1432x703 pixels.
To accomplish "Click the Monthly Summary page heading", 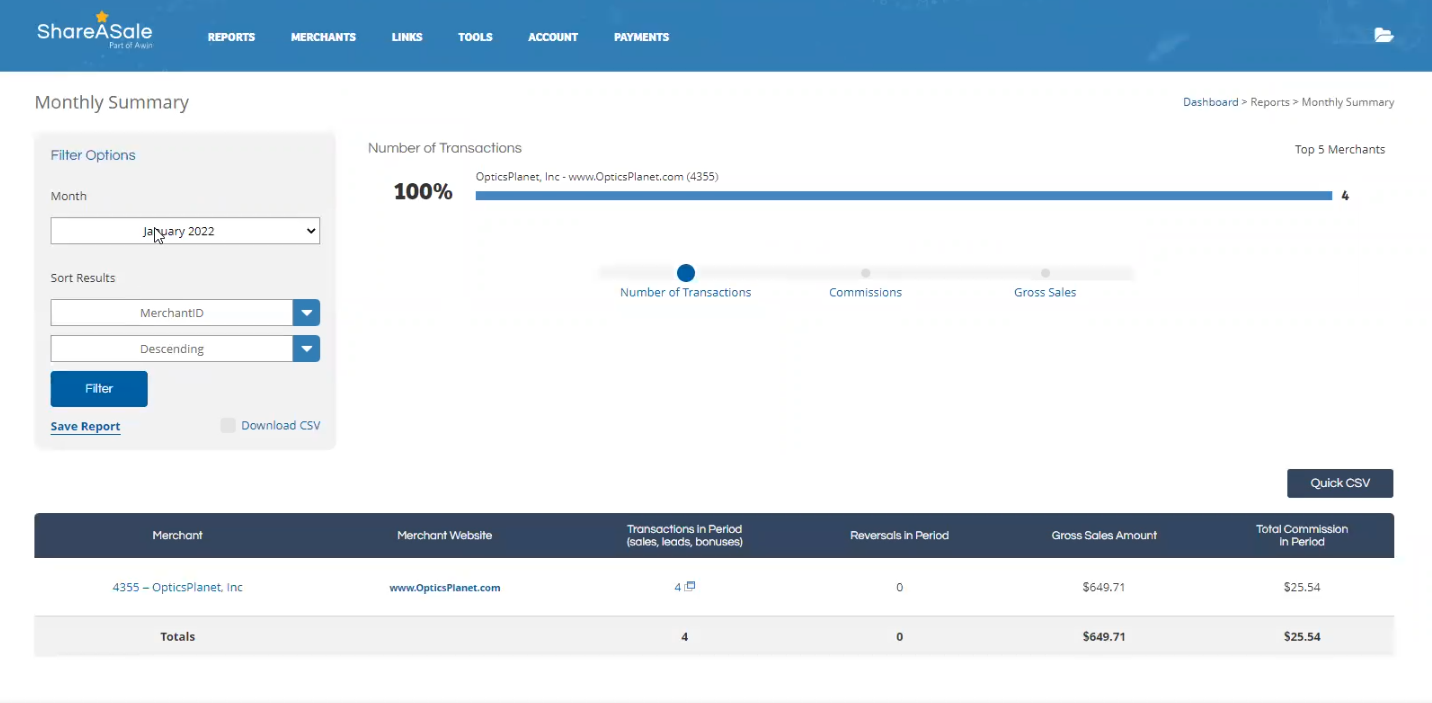I will click(111, 102).
